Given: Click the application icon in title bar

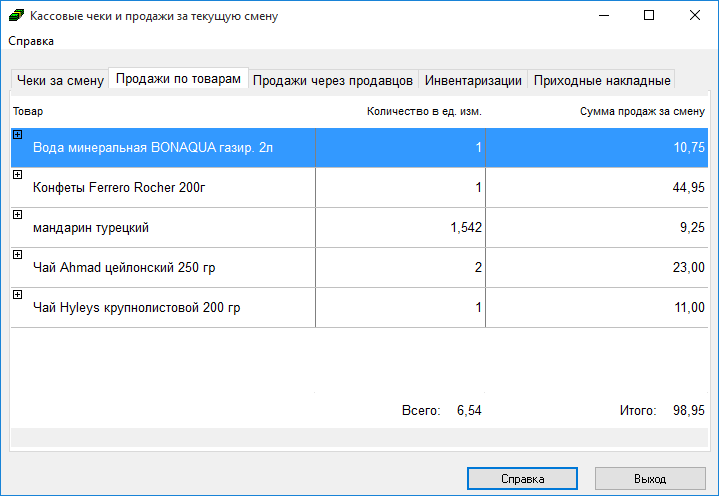Looking at the screenshot, I should [x=16, y=16].
